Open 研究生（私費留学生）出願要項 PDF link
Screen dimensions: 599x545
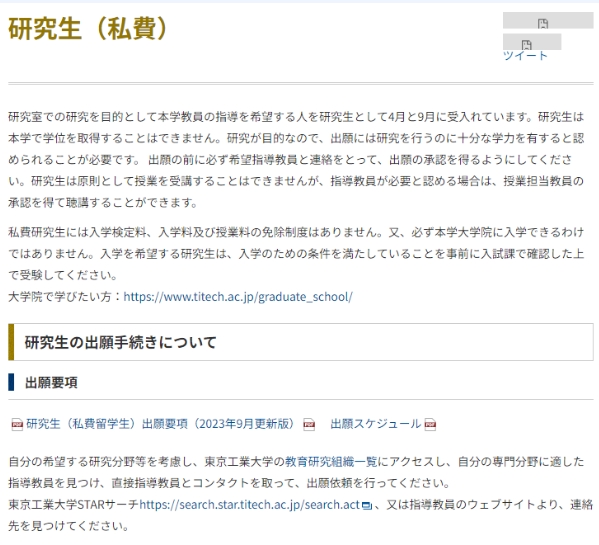click(160, 424)
